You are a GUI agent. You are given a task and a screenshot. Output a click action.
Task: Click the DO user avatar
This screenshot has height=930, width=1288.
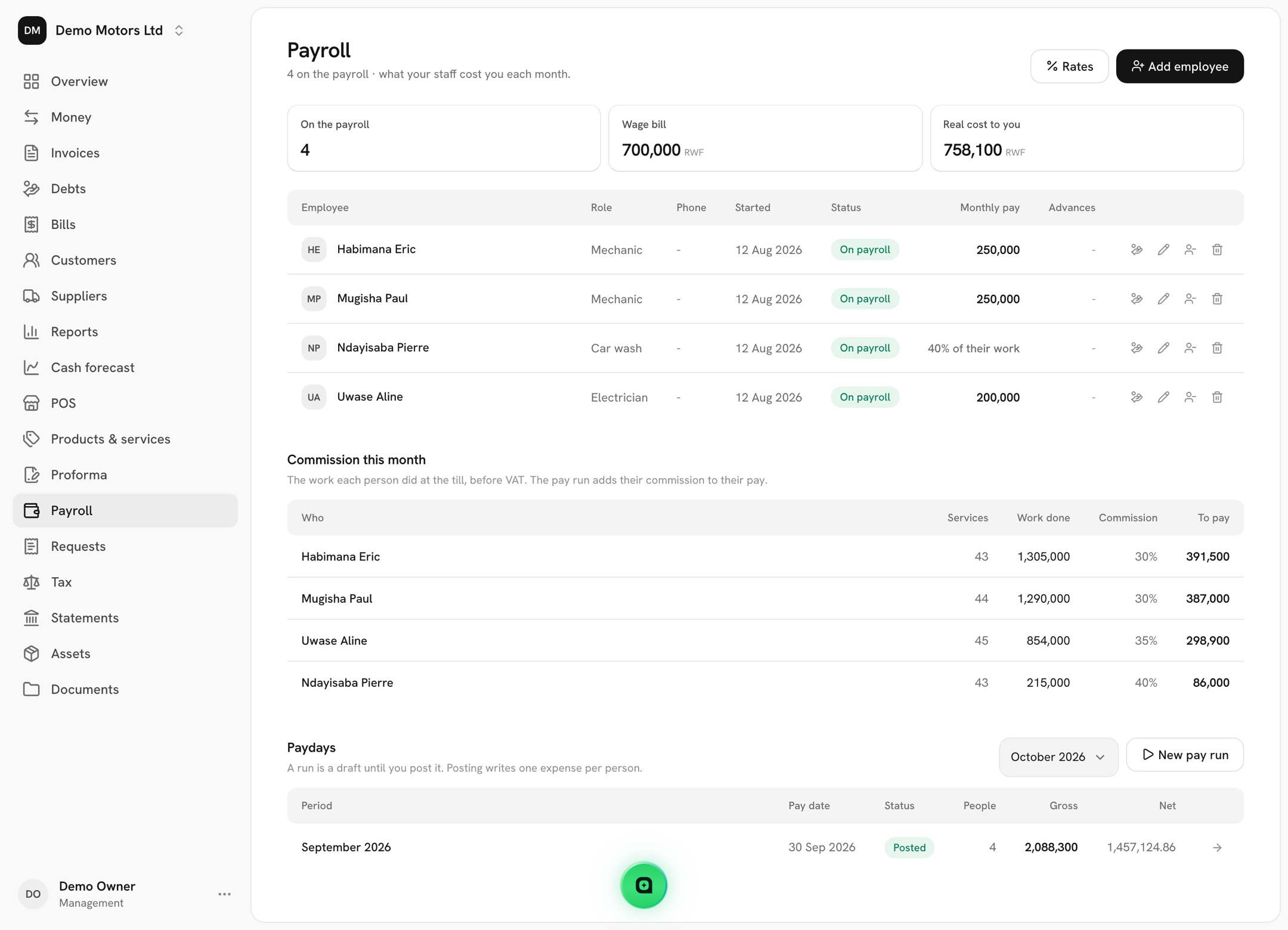[33, 894]
